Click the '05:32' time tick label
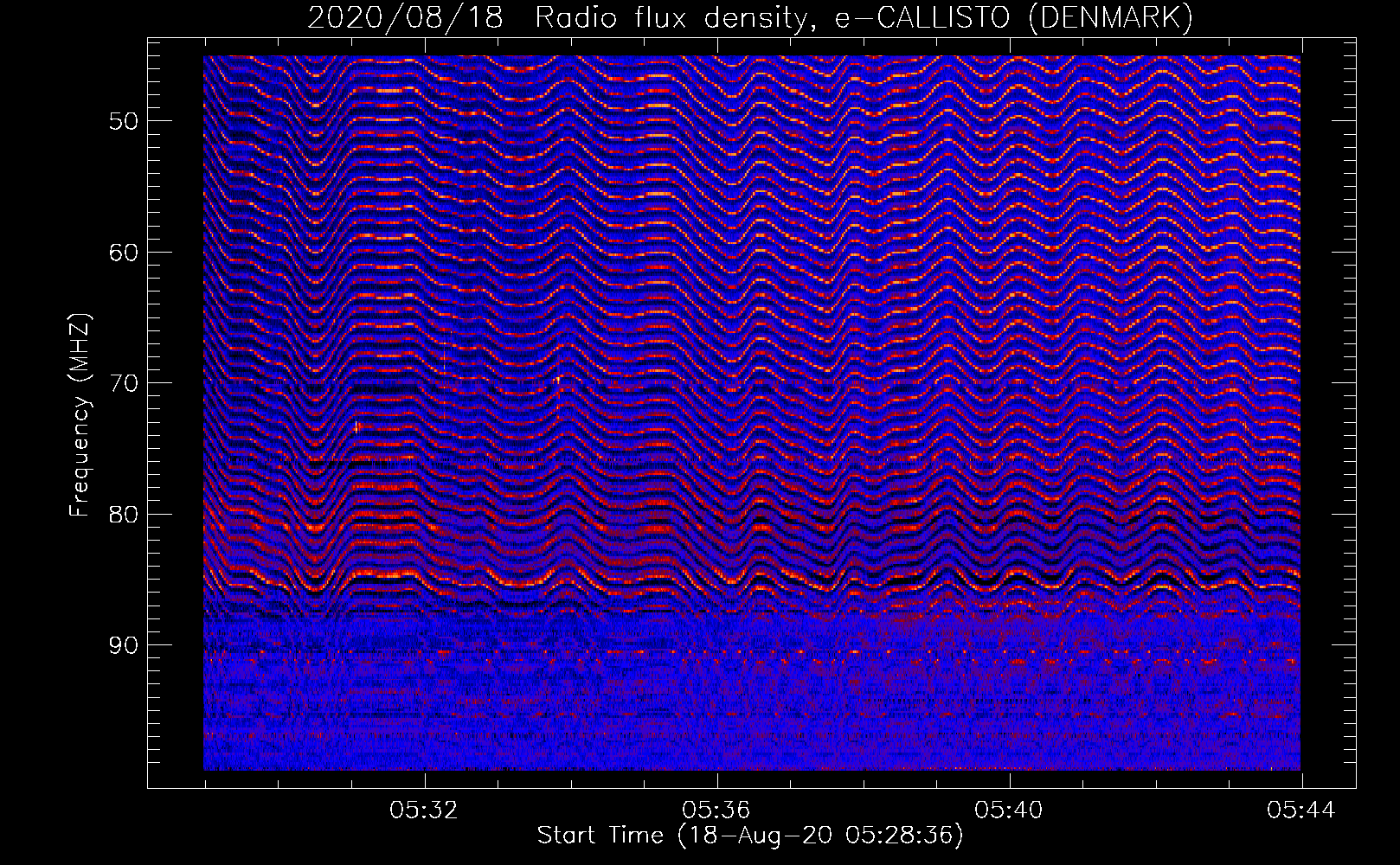Viewport: 1400px width, 865px height. coord(424,811)
